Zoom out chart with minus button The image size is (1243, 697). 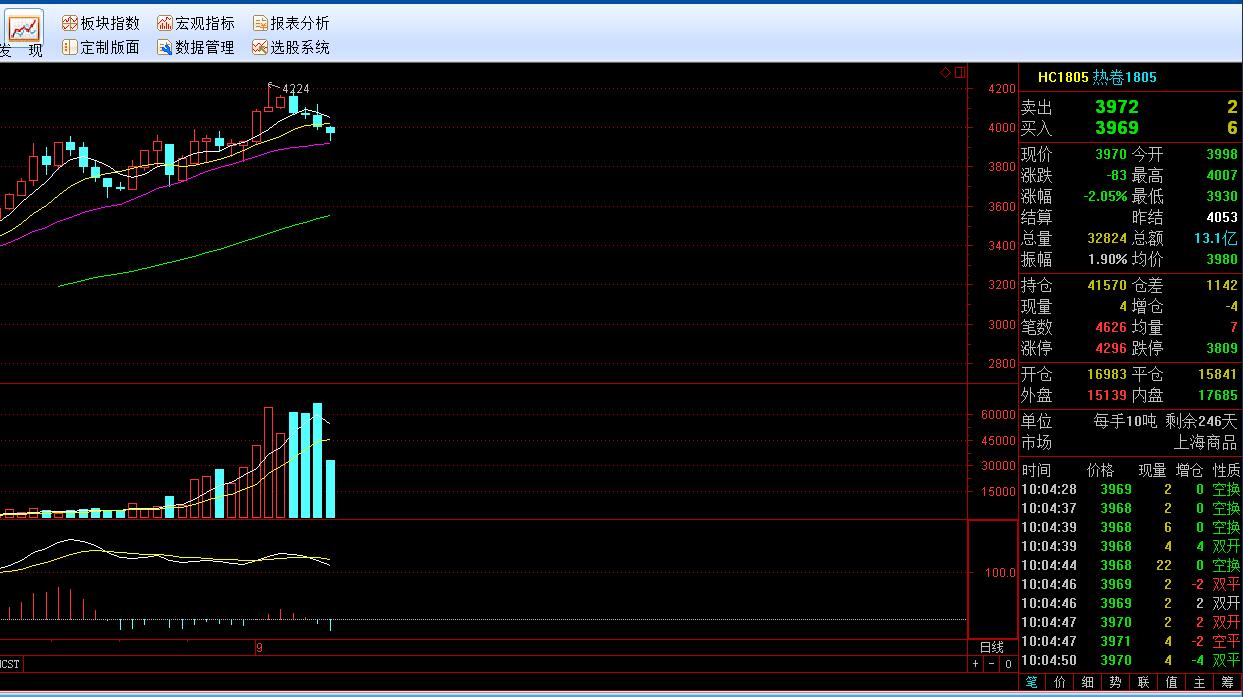click(992, 664)
